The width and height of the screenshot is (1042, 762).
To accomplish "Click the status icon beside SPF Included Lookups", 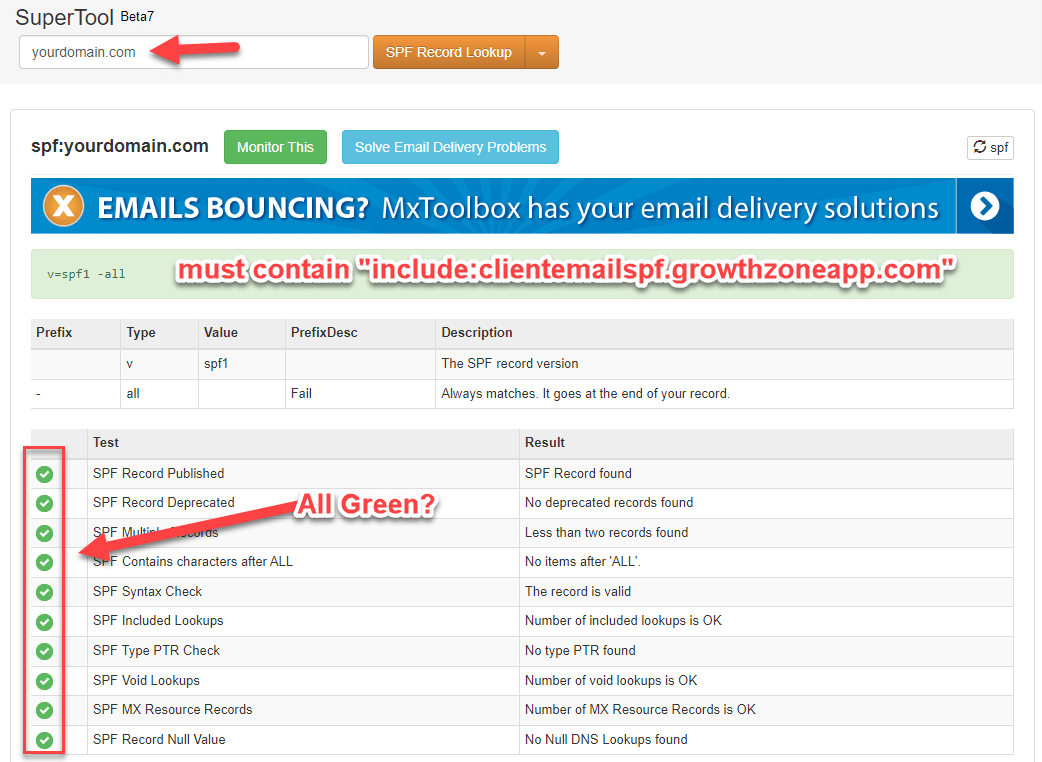I will pos(44,622).
